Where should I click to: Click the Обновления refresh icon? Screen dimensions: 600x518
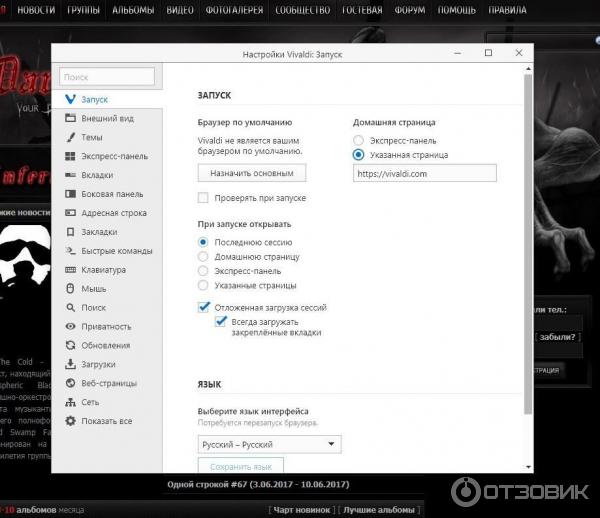pyautogui.click(x=70, y=345)
